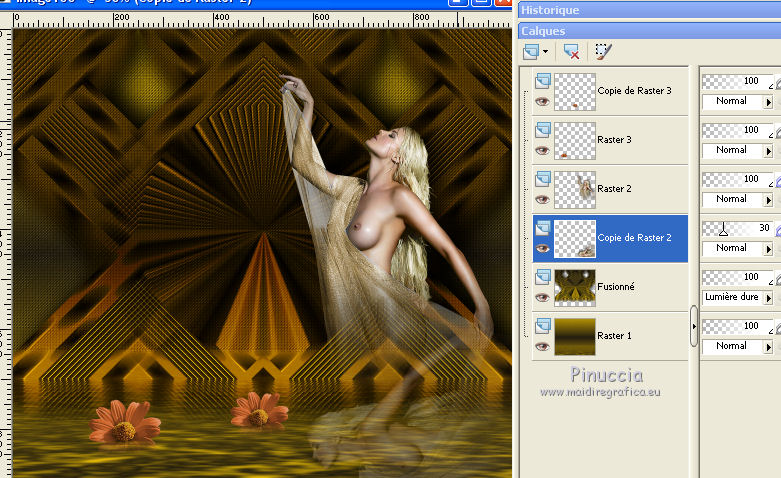Select the Raster 2 layer name

tap(614, 189)
